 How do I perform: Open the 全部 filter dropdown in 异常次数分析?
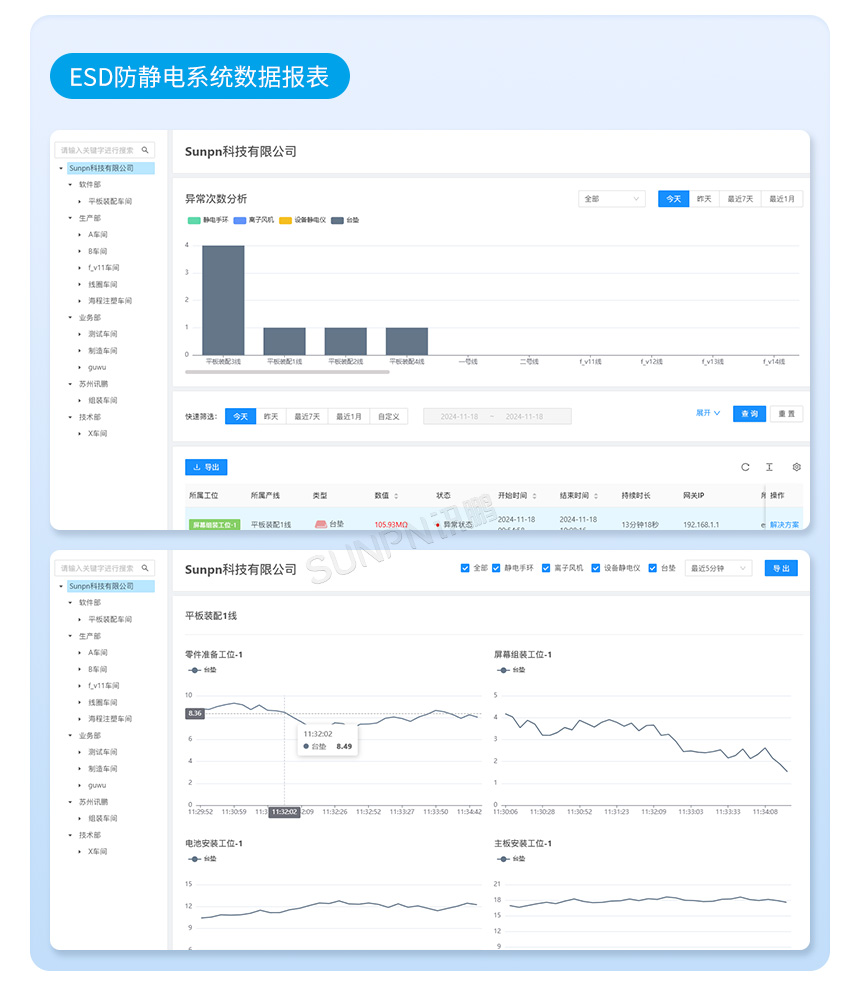point(611,198)
